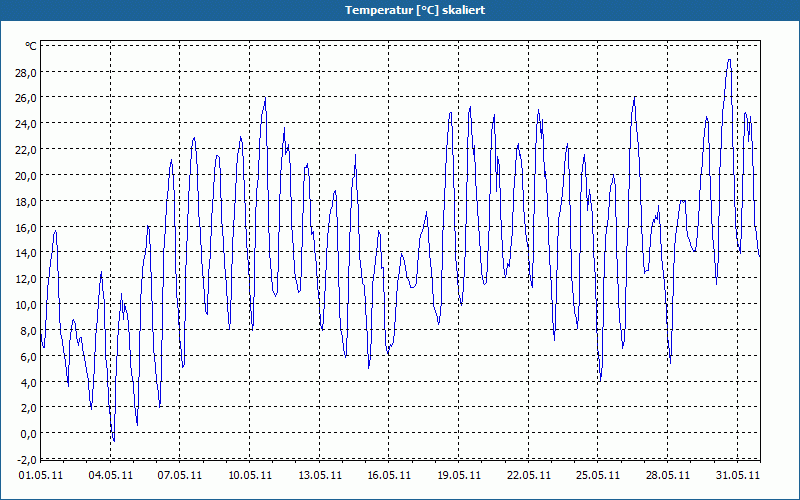The image size is (800, 500).
Task: Click the 16,0 y-axis label
Action: click(x=26, y=227)
